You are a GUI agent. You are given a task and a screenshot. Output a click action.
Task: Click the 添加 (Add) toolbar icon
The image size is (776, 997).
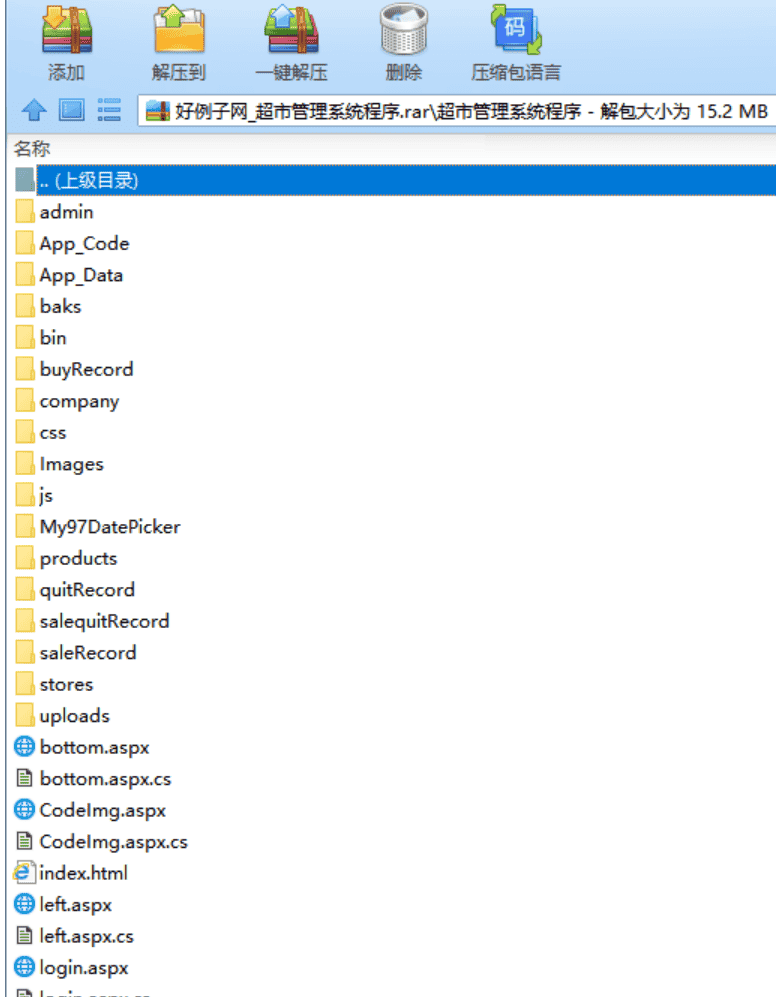[x=67, y=30]
